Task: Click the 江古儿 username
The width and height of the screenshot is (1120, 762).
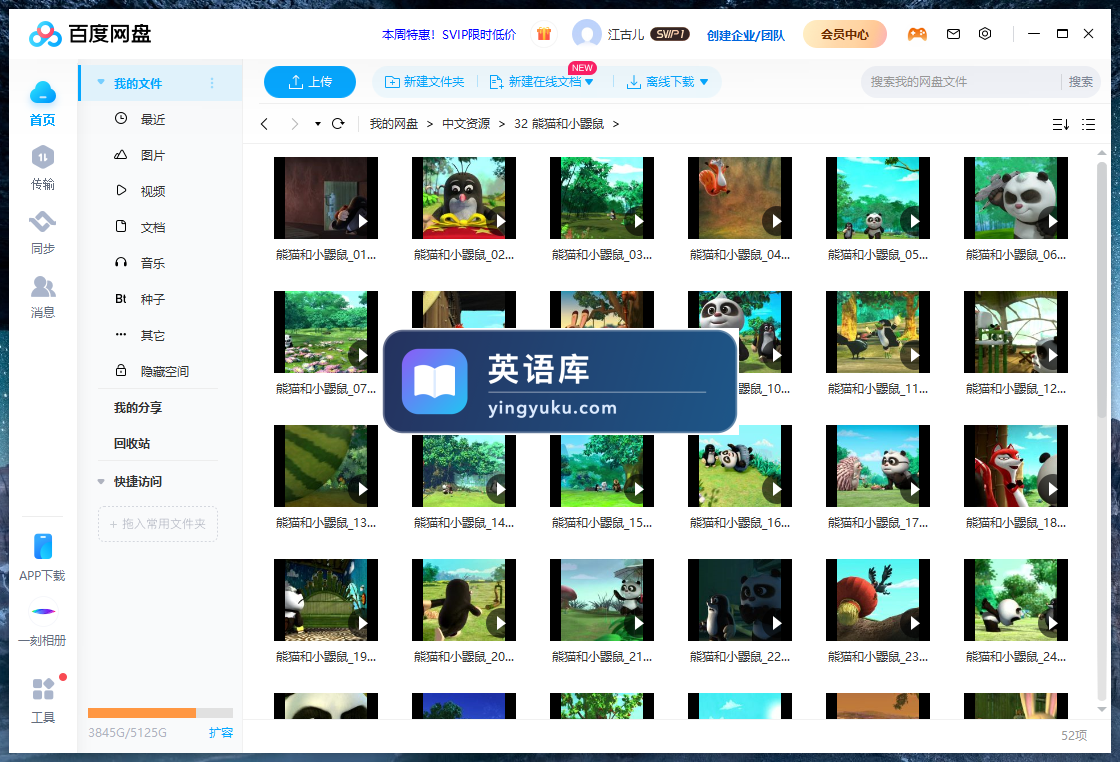Action: [x=626, y=34]
